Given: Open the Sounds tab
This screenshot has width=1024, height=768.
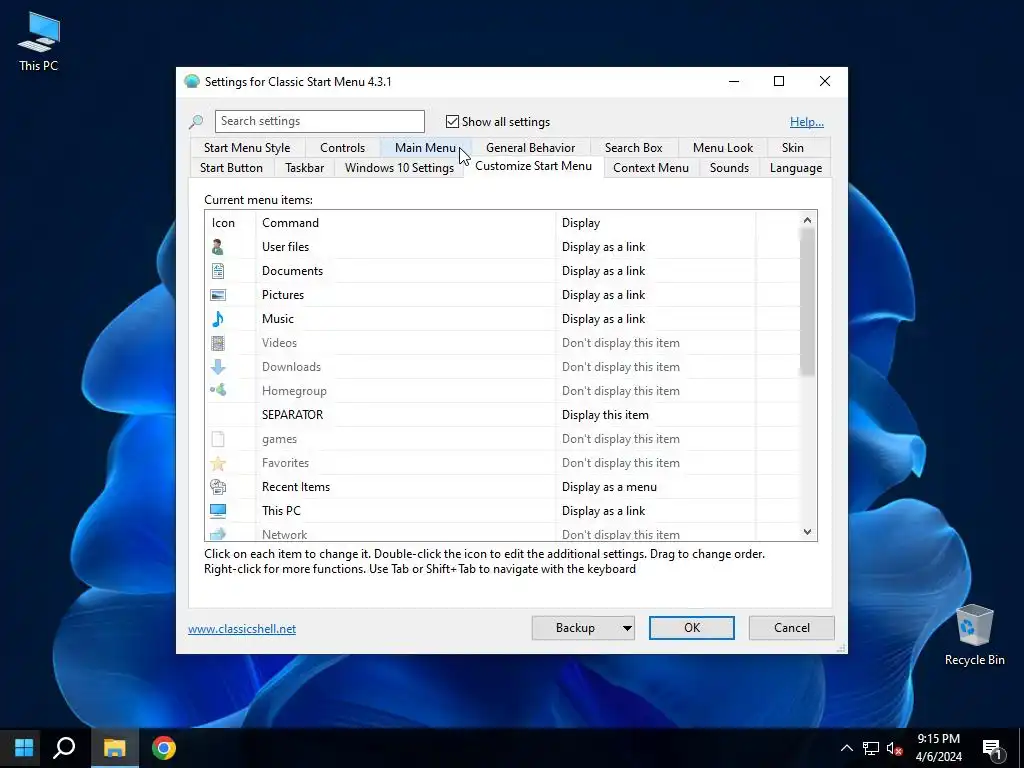Looking at the screenshot, I should [729, 168].
